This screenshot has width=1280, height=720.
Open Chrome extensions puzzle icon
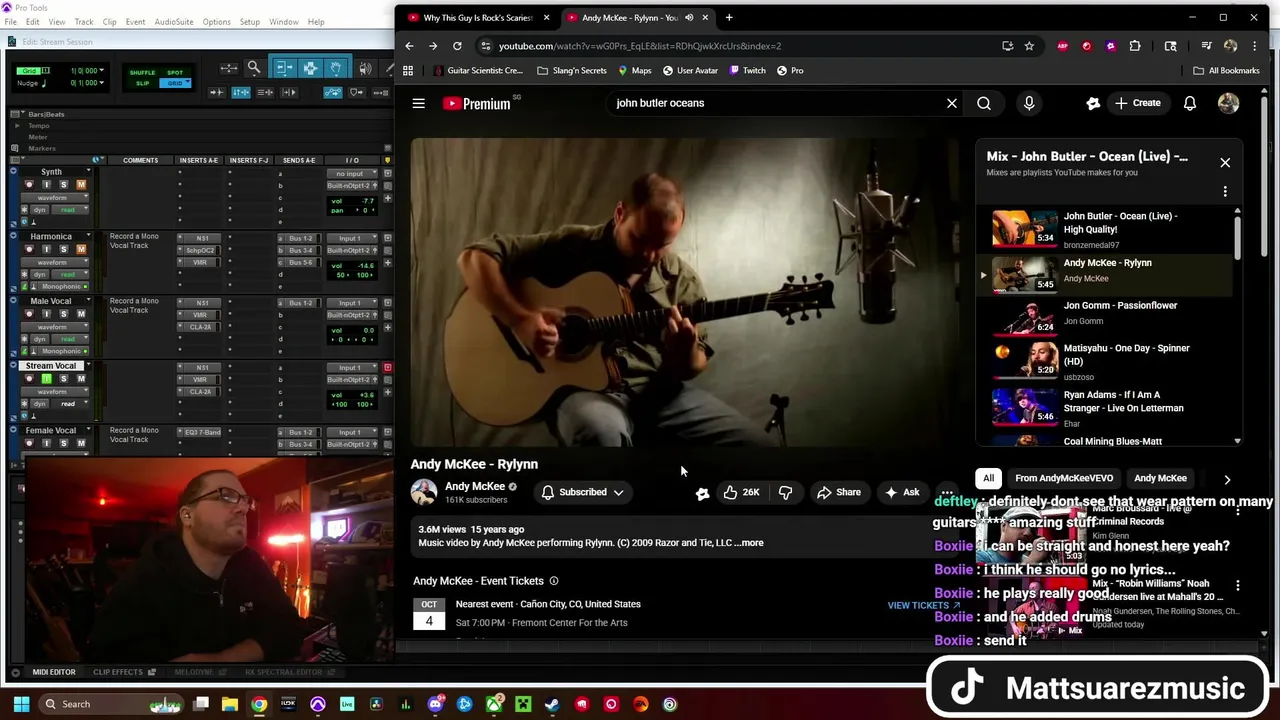pyautogui.click(x=1135, y=46)
